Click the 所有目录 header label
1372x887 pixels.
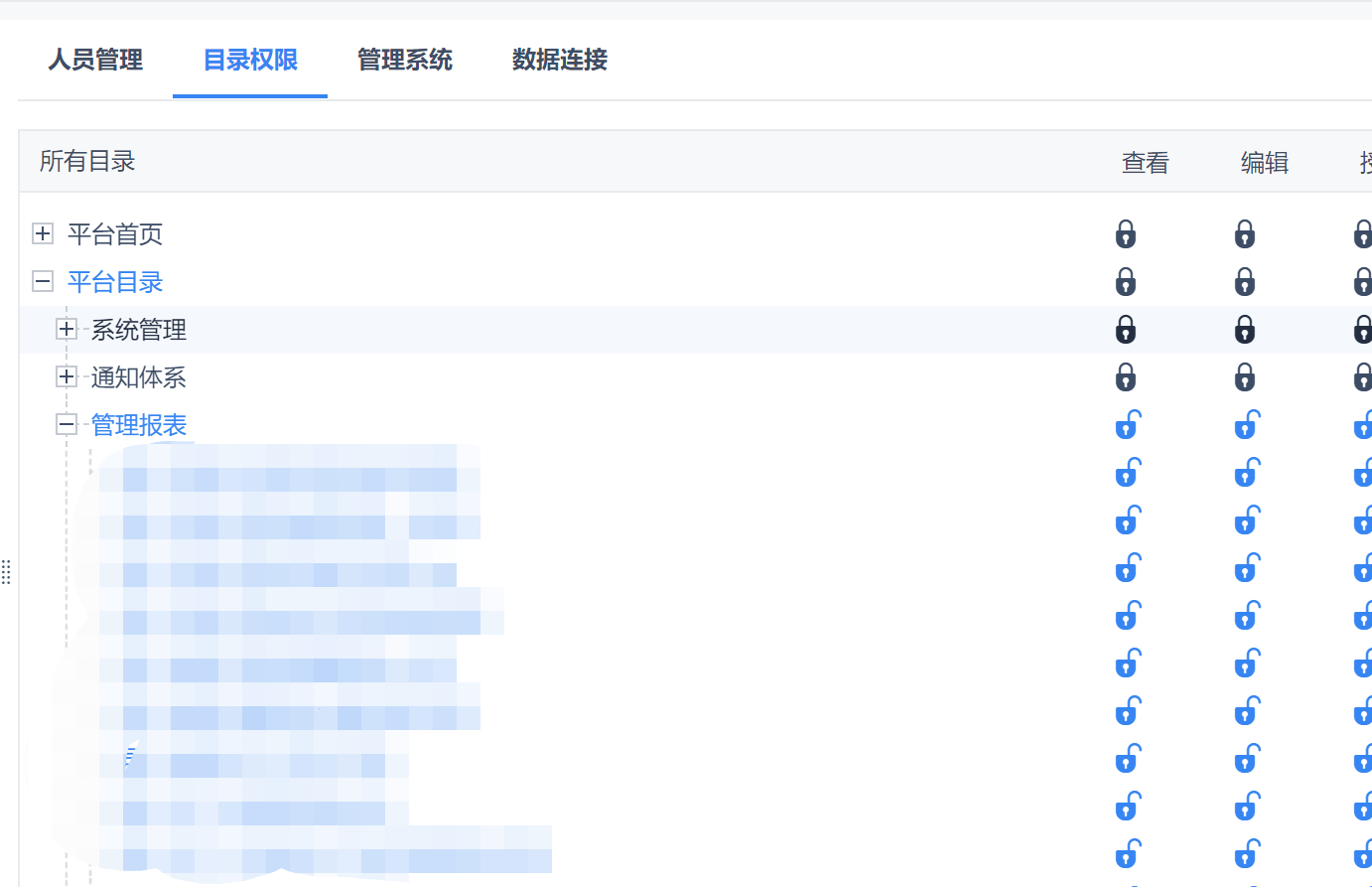(87, 161)
